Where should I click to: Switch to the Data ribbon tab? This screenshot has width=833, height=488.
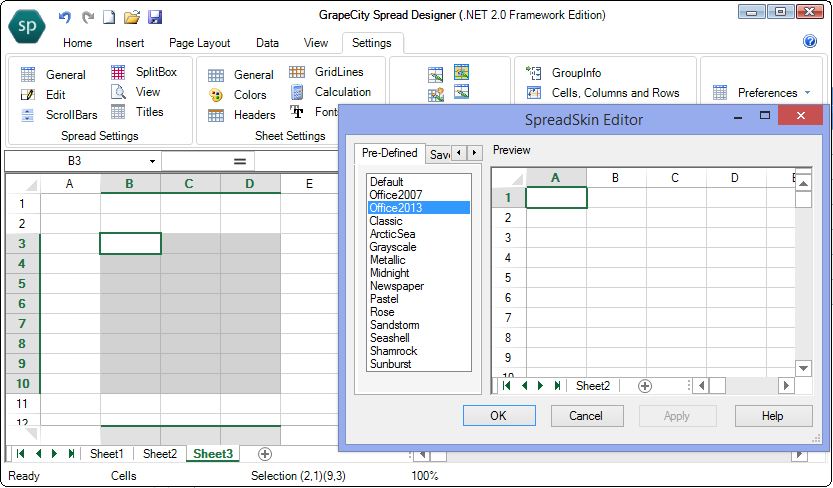[x=267, y=43]
